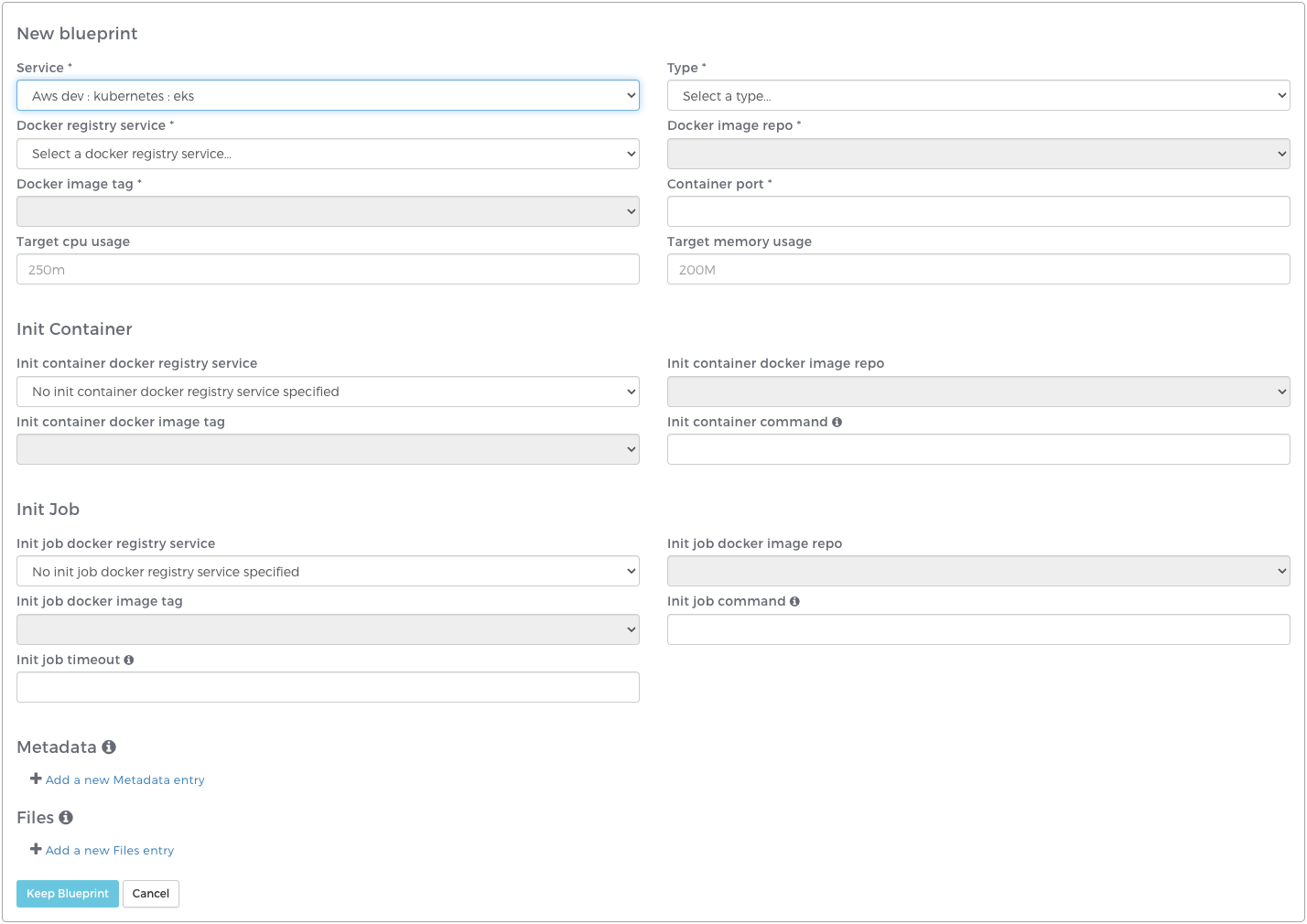Screen dimensions: 1307x924
Task: Click Add a new Files entry link
Action: tap(110, 851)
